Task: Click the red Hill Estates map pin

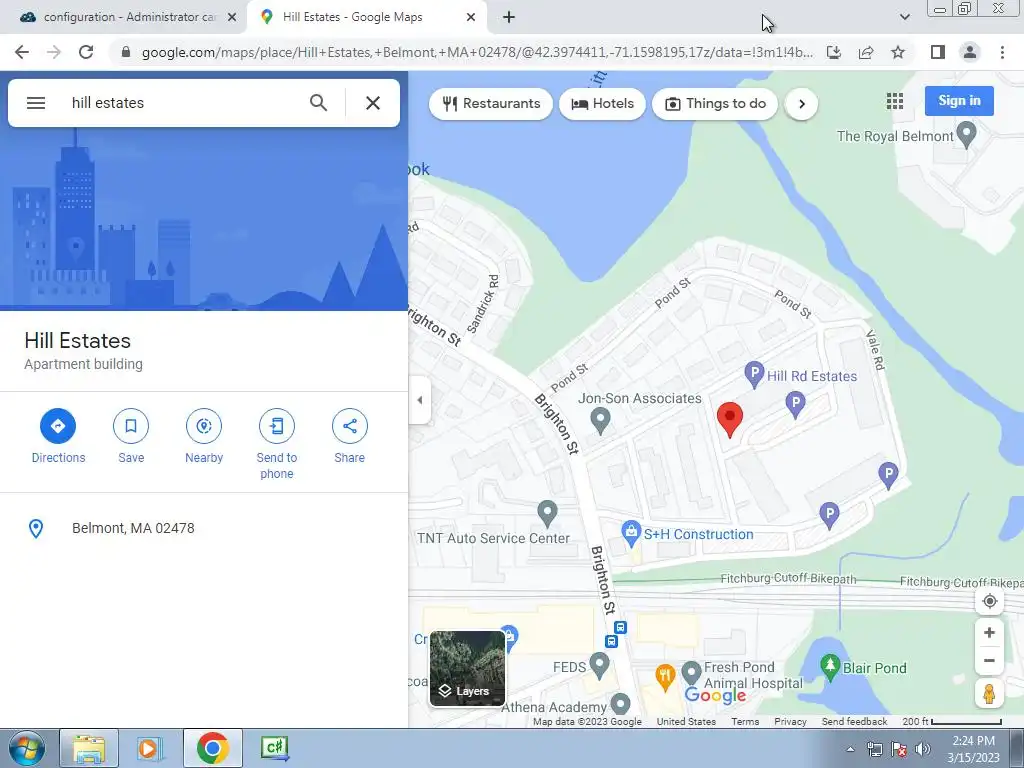Action: (x=730, y=419)
